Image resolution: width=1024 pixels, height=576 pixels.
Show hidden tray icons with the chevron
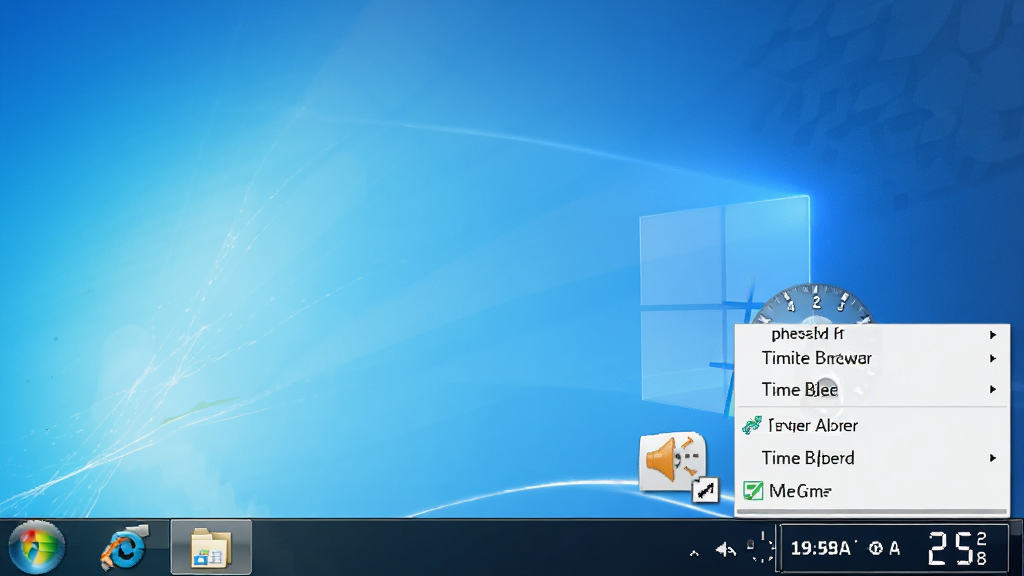point(694,553)
